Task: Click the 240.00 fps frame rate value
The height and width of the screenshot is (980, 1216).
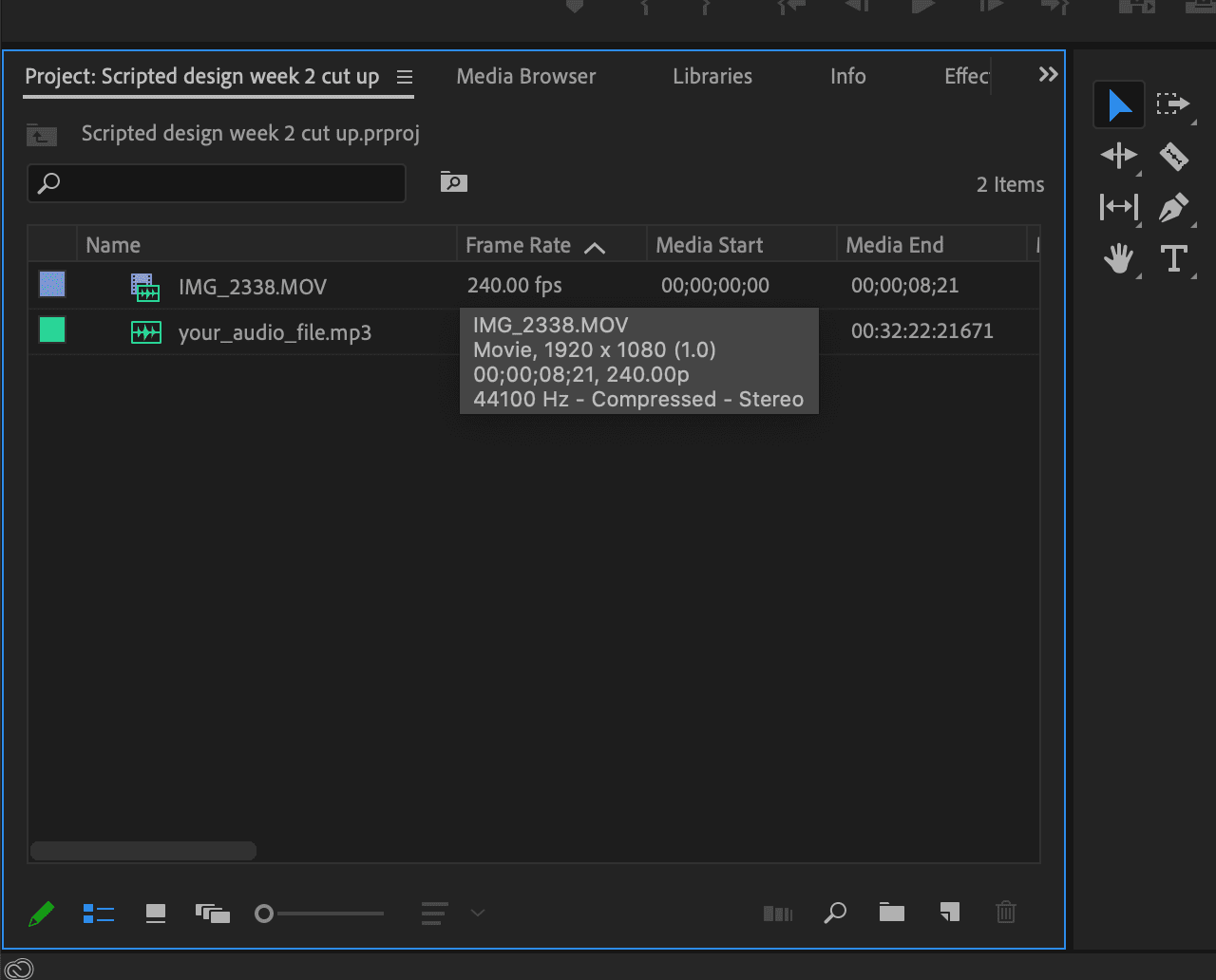Action: point(515,286)
